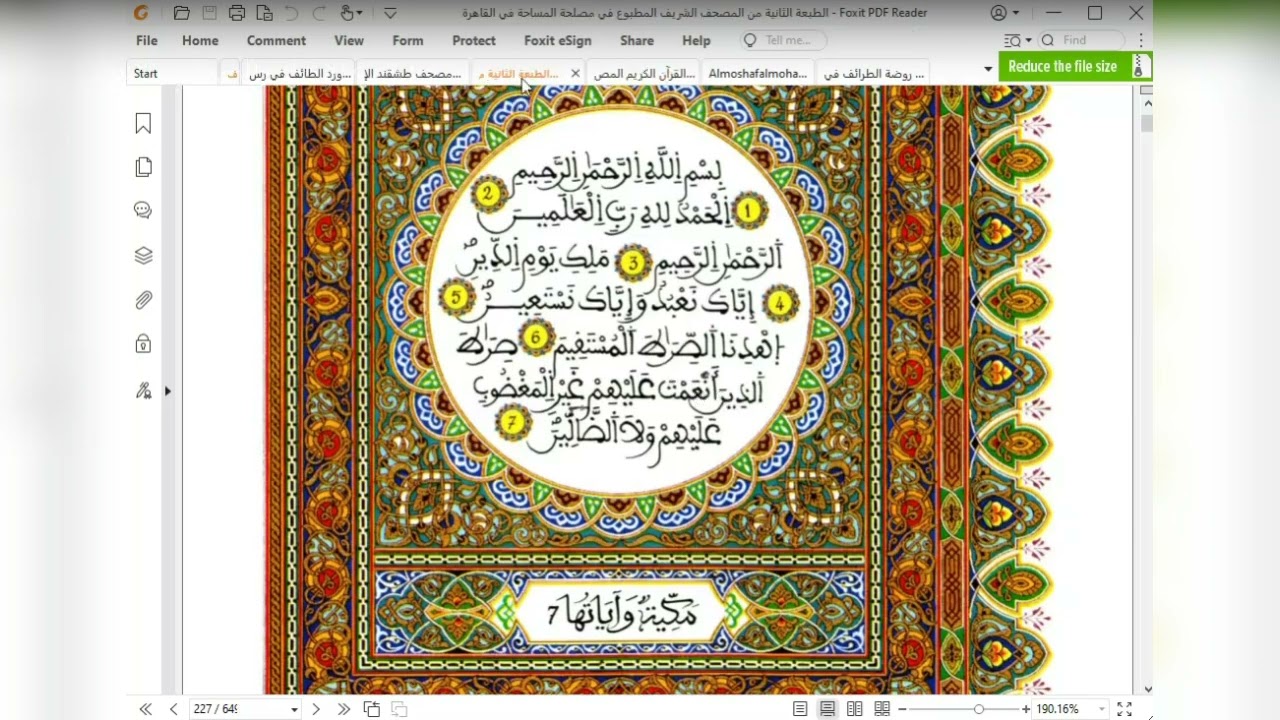Switch to the Almoshafalmoha document tab
This screenshot has width=1280, height=720.
click(758, 73)
